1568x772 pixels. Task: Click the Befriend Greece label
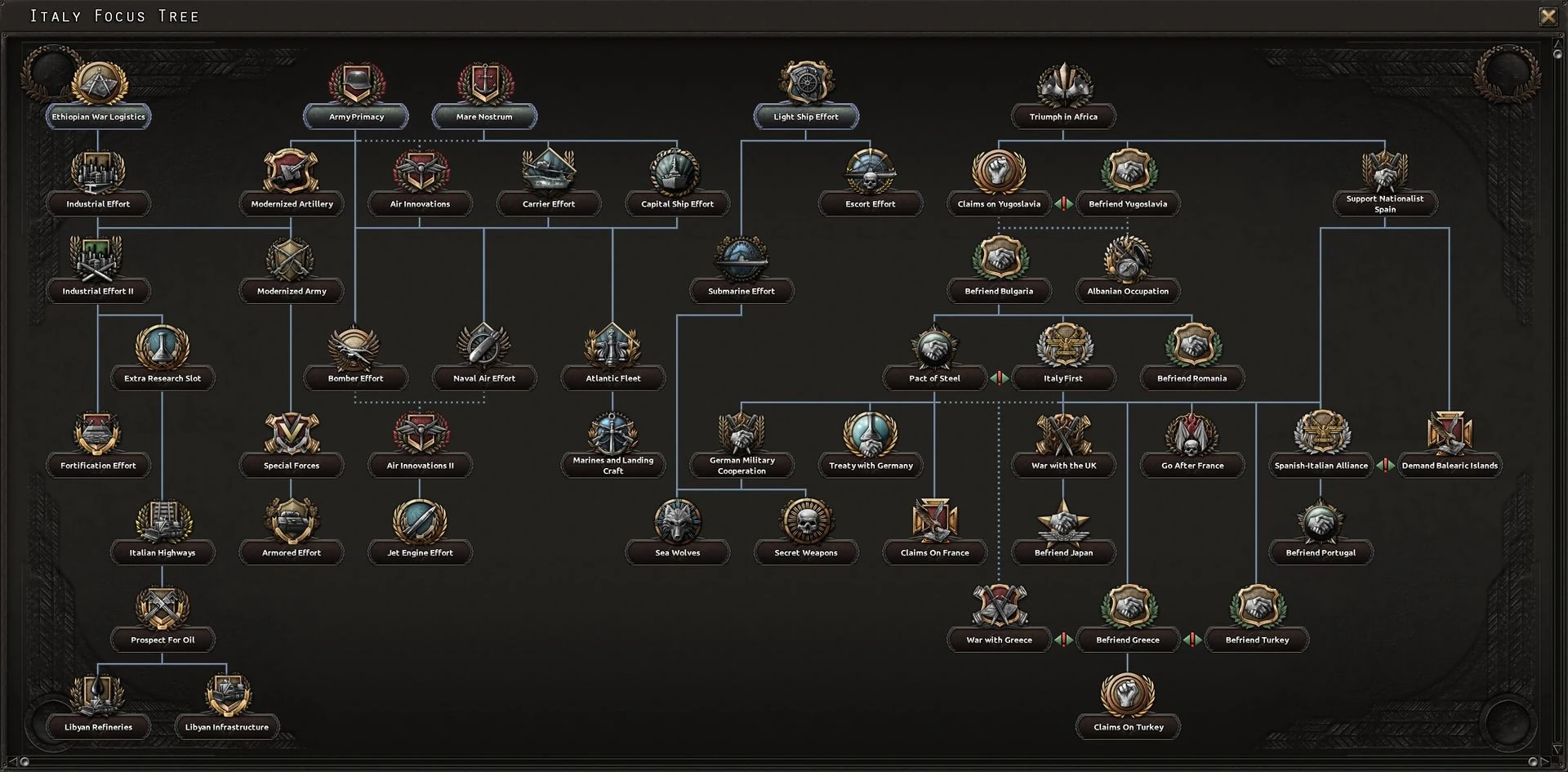[x=1128, y=640]
